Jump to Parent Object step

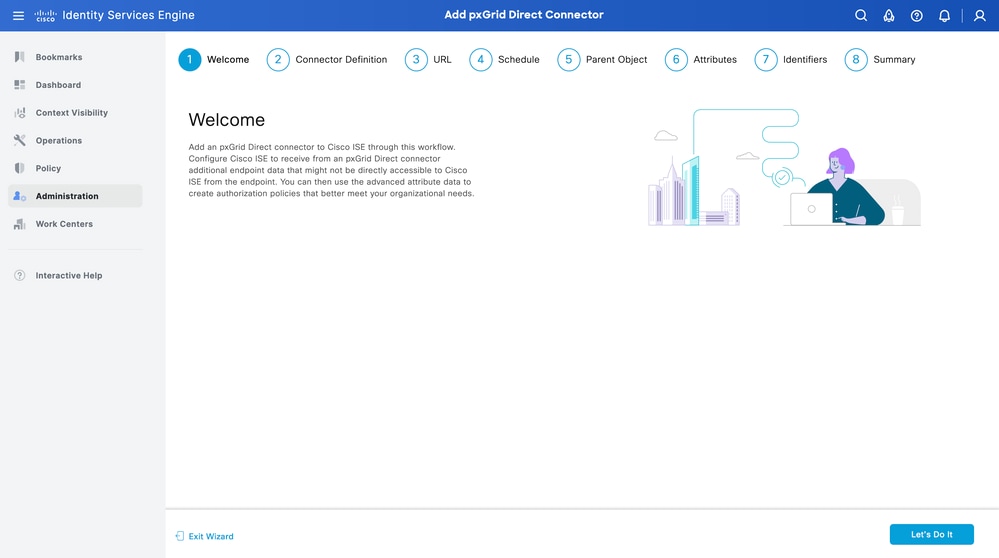[616, 59]
